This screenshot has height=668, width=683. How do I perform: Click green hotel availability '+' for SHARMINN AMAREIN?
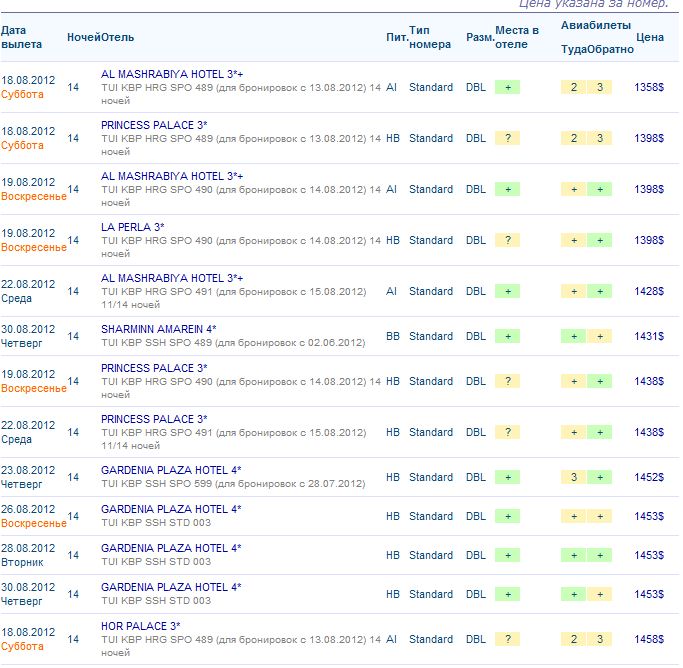pos(507,336)
